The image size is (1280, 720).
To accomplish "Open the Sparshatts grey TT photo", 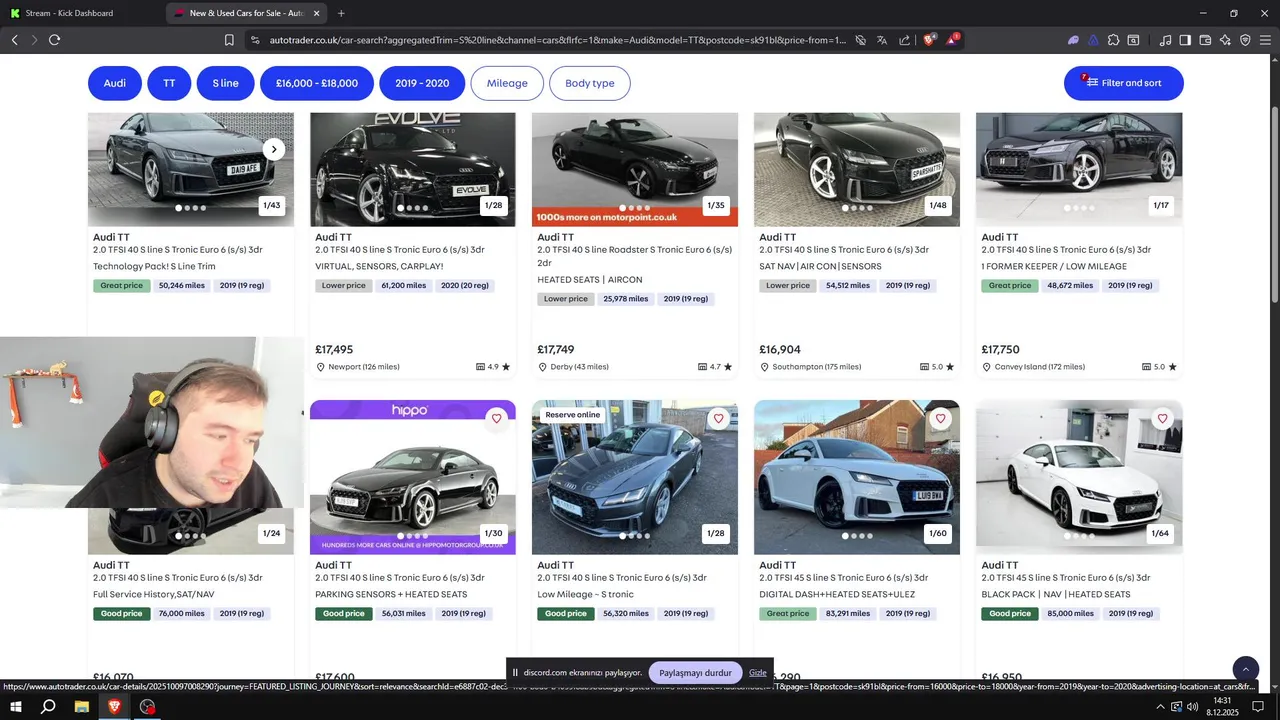I will 857,169.
